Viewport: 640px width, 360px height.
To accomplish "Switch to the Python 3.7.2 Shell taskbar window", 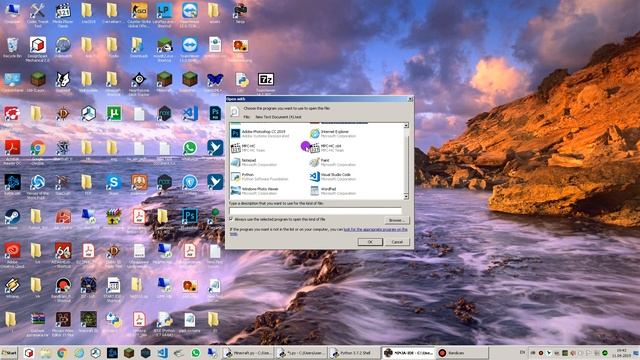I will point(354,353).
